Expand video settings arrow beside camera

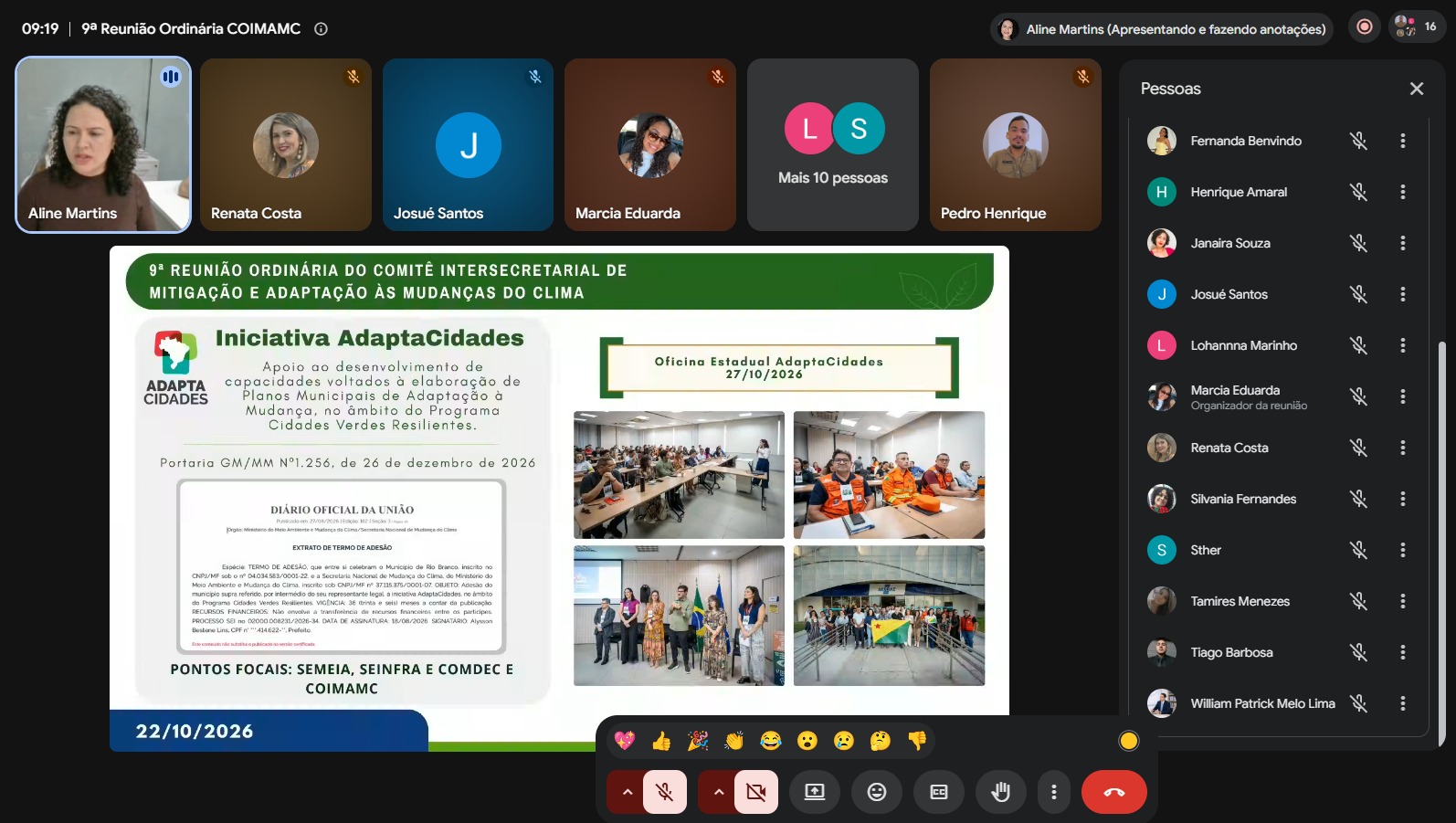(x=718, y=792)
